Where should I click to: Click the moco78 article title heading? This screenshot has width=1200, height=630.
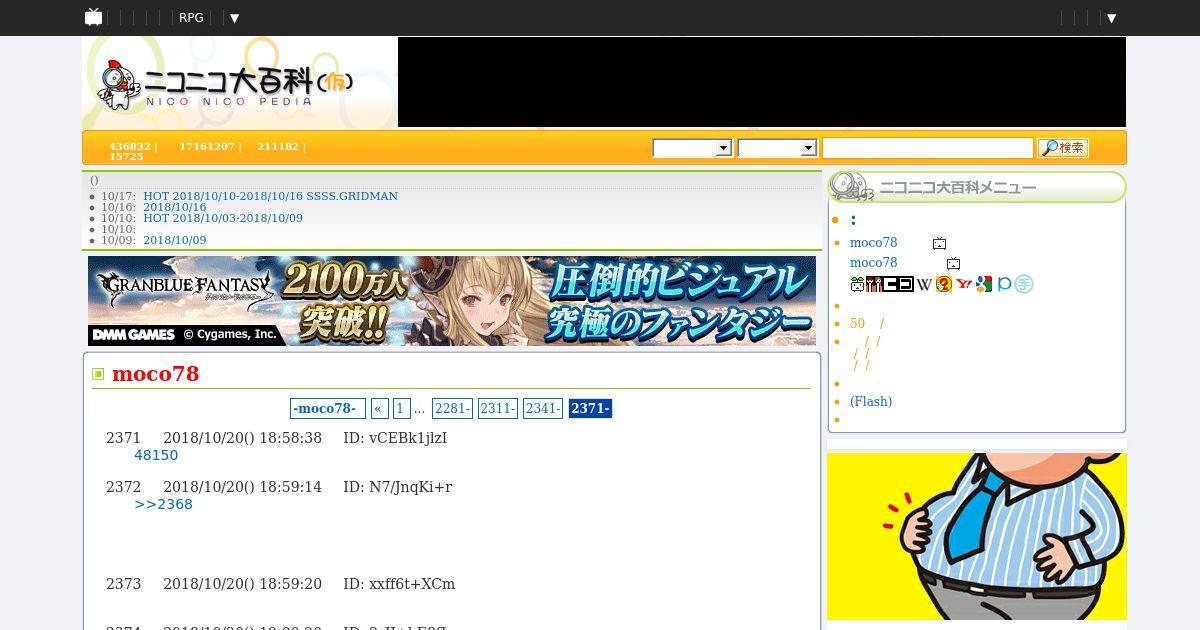click(x=156, y=373)
